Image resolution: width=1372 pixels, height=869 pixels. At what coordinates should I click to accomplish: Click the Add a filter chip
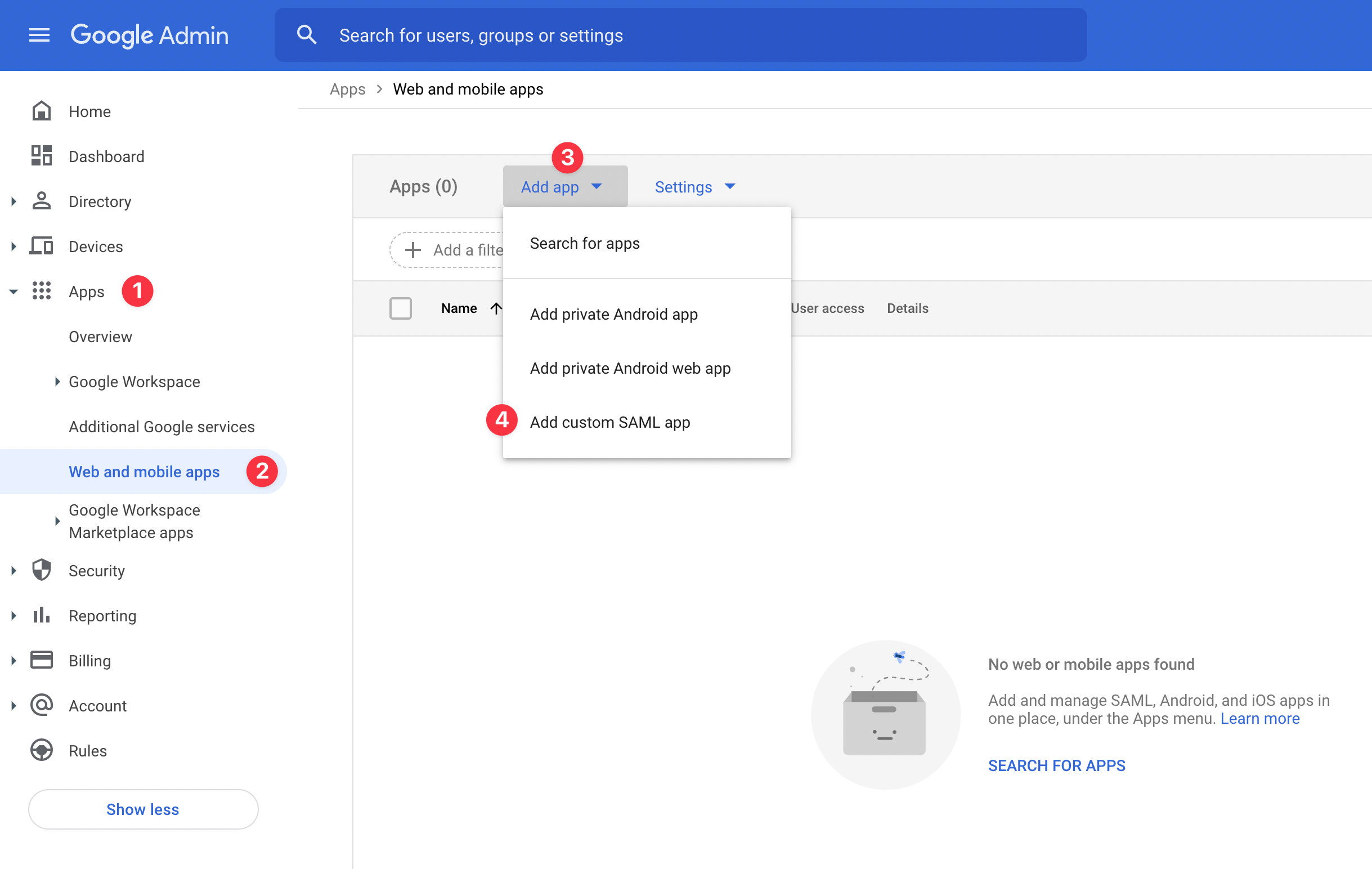tap(447, 249)
